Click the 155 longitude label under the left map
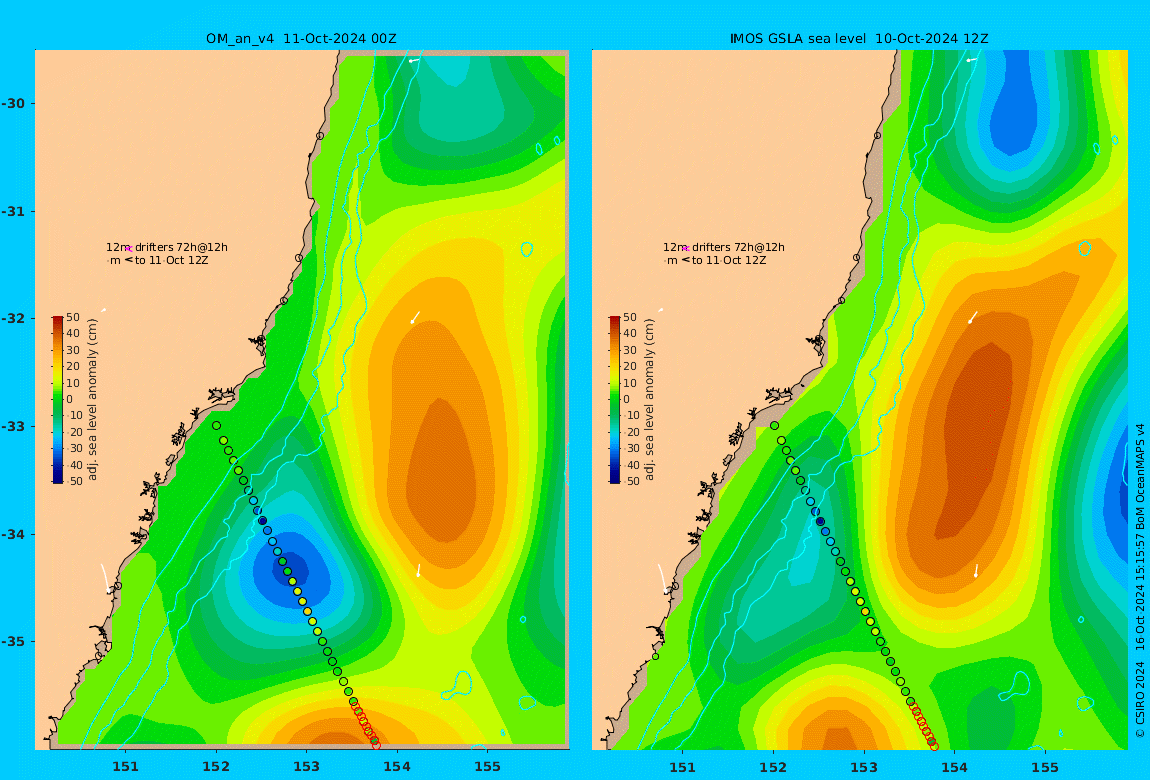Image resolution: width=1150 pixels, height=780 pixels. pos(487,767)
